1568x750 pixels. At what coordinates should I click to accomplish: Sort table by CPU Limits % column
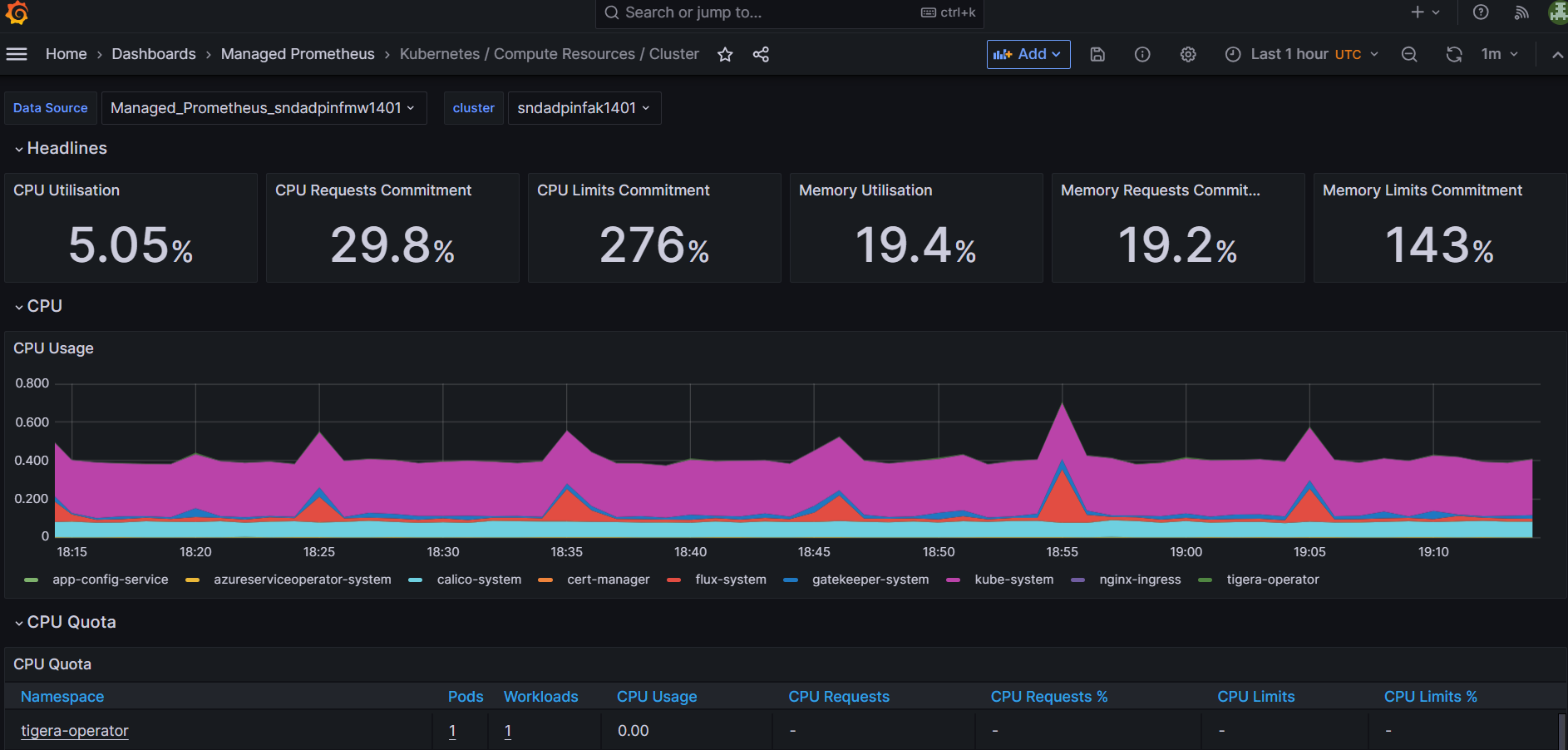coord(1431,697)
